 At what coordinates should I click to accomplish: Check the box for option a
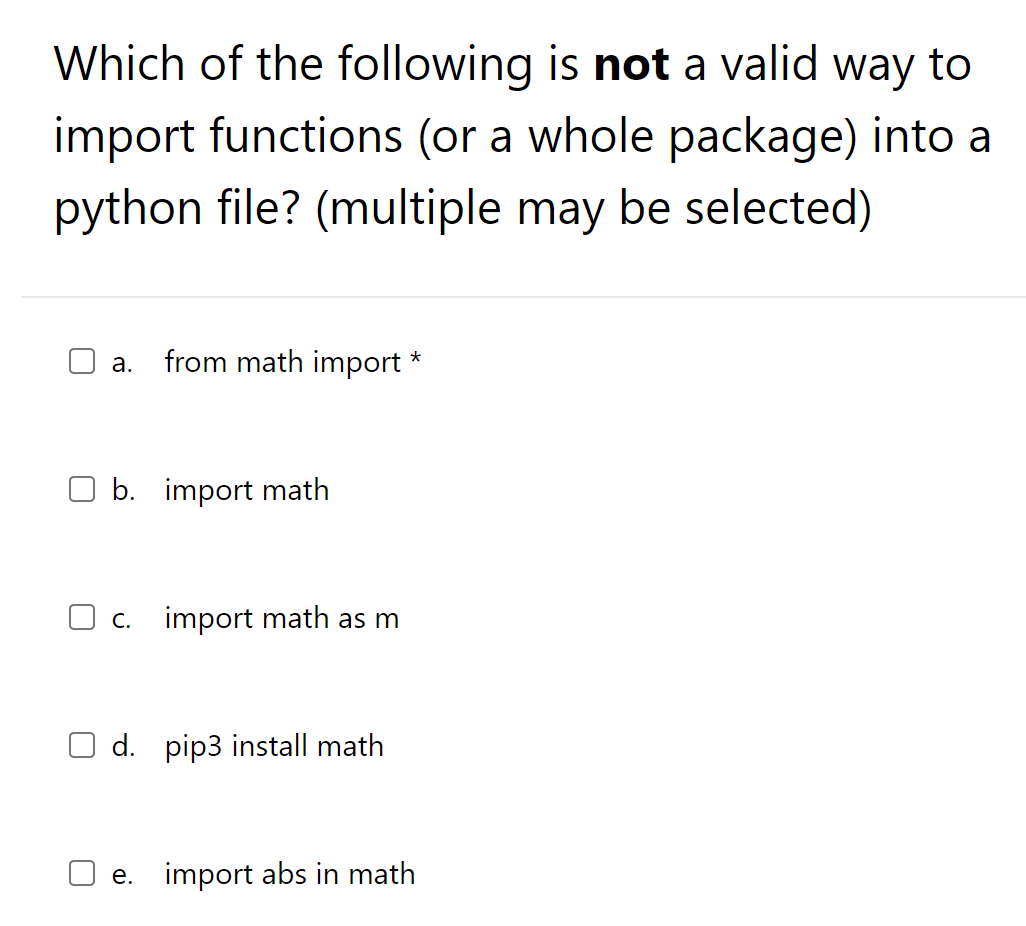pos(82,362)
